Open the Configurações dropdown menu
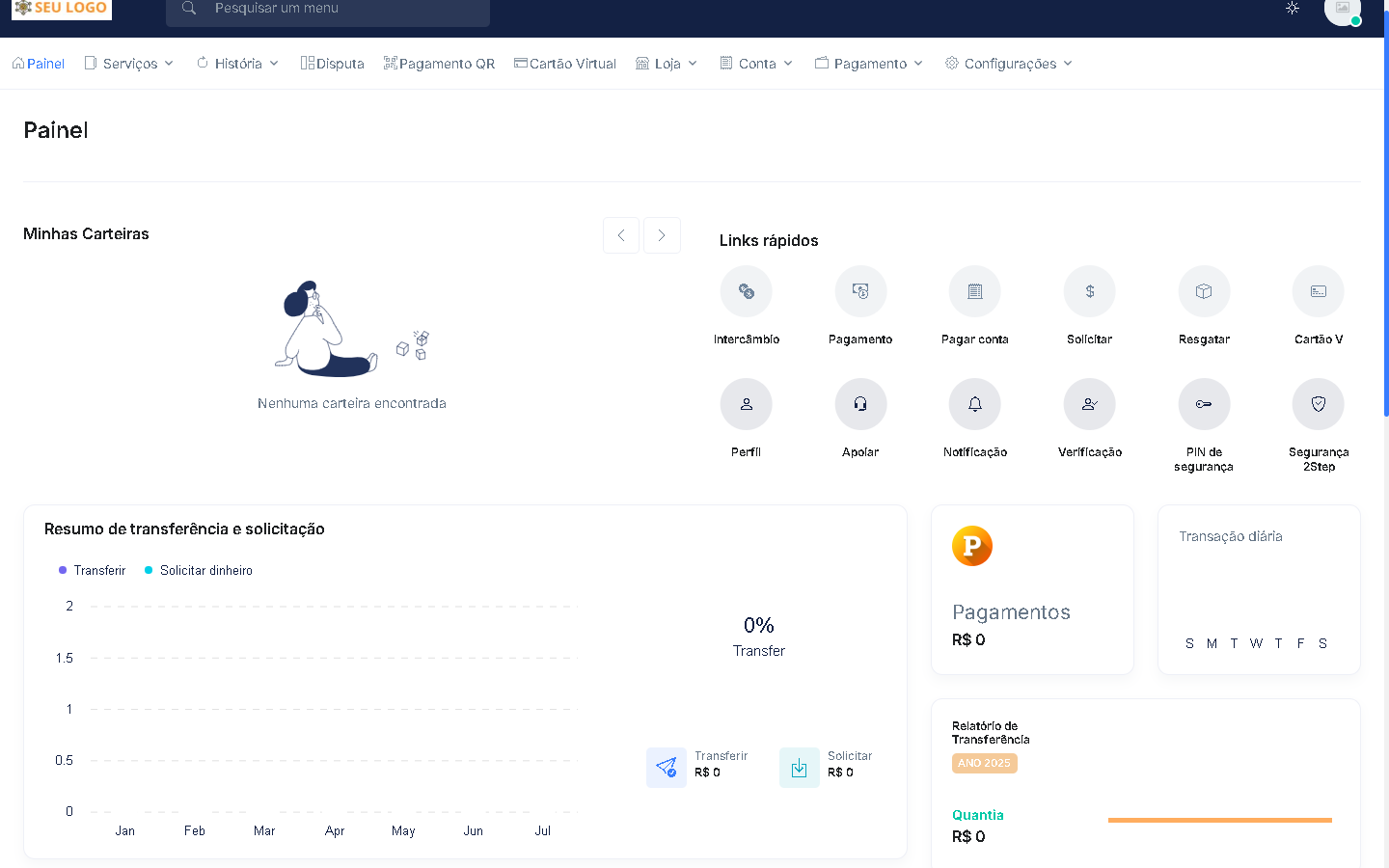Viewport: 1389px width, 868px height. (1009, 64)
